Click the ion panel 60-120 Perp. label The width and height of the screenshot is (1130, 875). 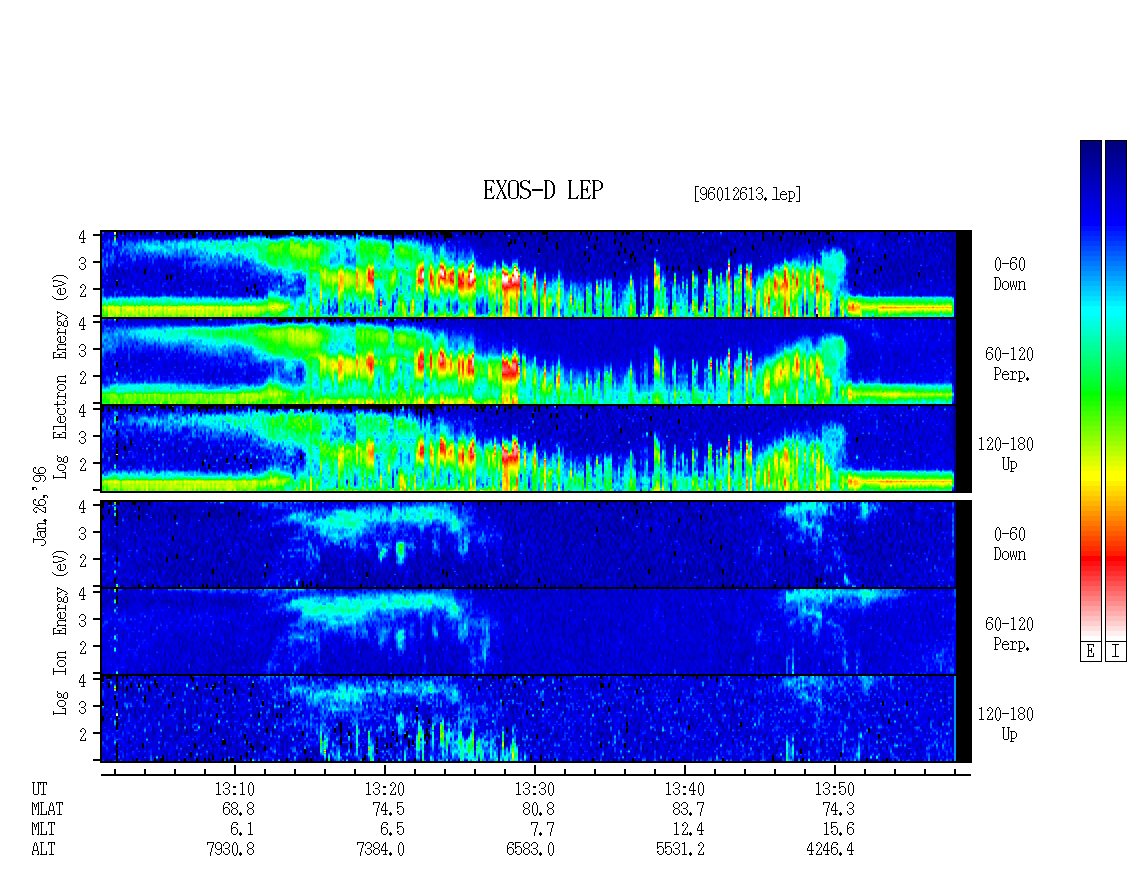point(1009,634)
